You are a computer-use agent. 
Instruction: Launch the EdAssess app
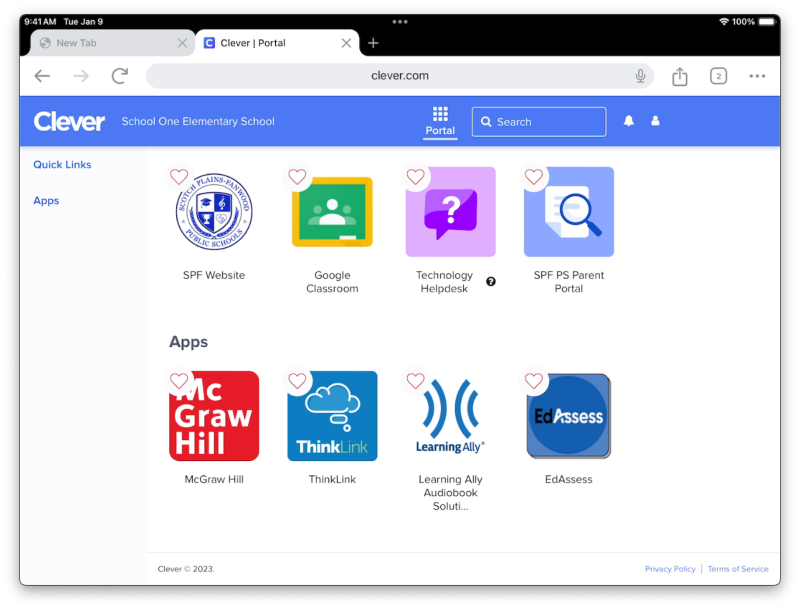pyautogui.click(x=568, y=416)
